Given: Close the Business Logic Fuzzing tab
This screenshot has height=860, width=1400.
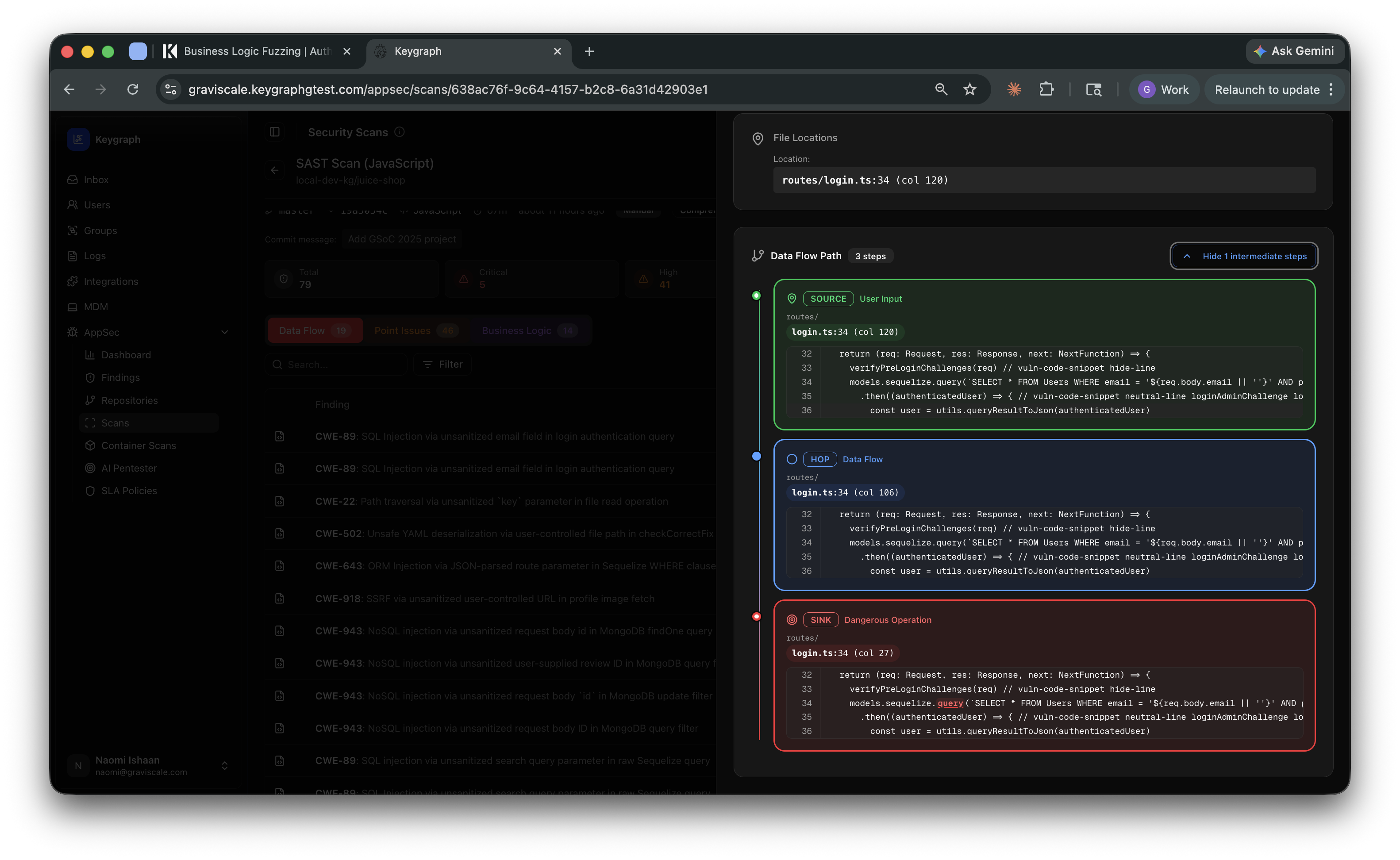Looking at the screenshot, I should pos(346,51).
